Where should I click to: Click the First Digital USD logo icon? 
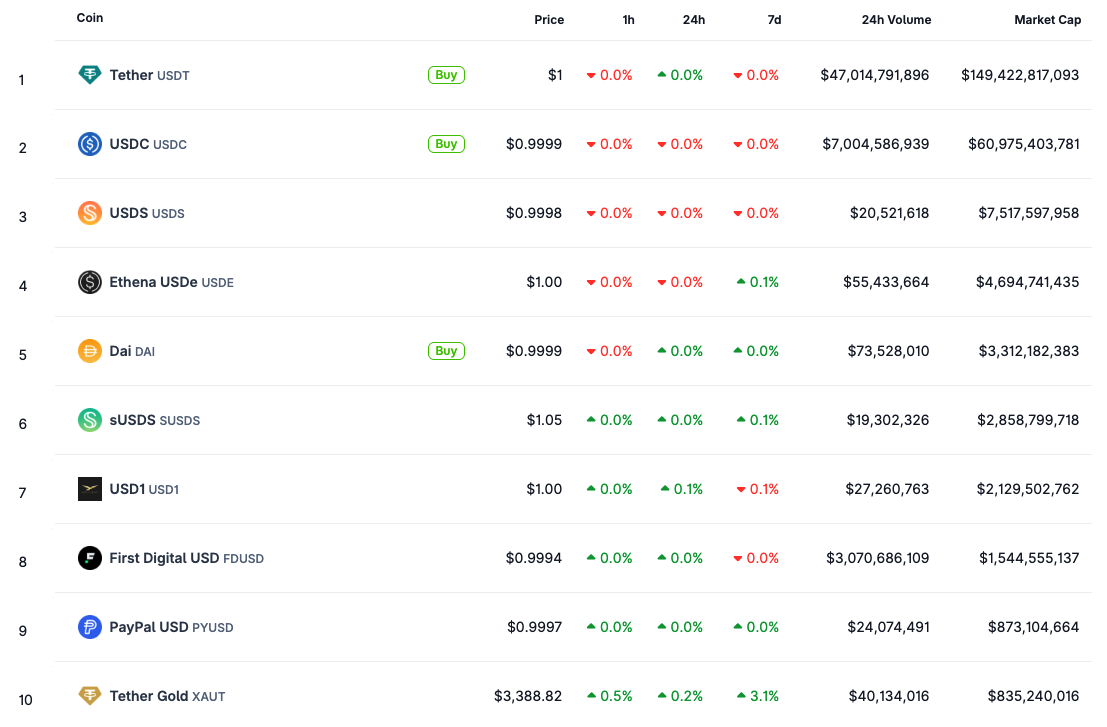point(90,558)
